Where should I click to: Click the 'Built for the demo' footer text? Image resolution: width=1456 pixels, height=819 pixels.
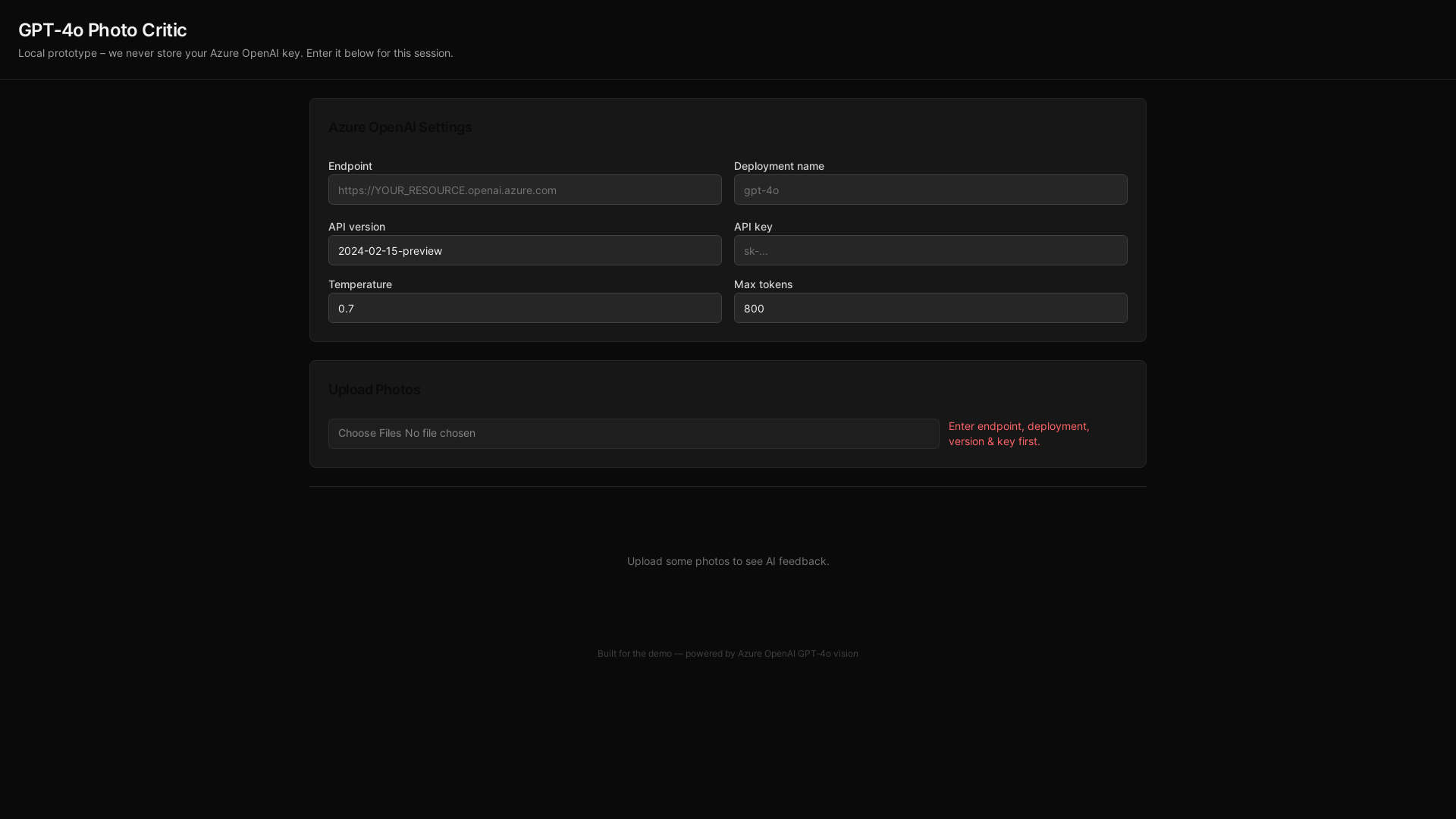pyautogui.click(x=728, y=654)
